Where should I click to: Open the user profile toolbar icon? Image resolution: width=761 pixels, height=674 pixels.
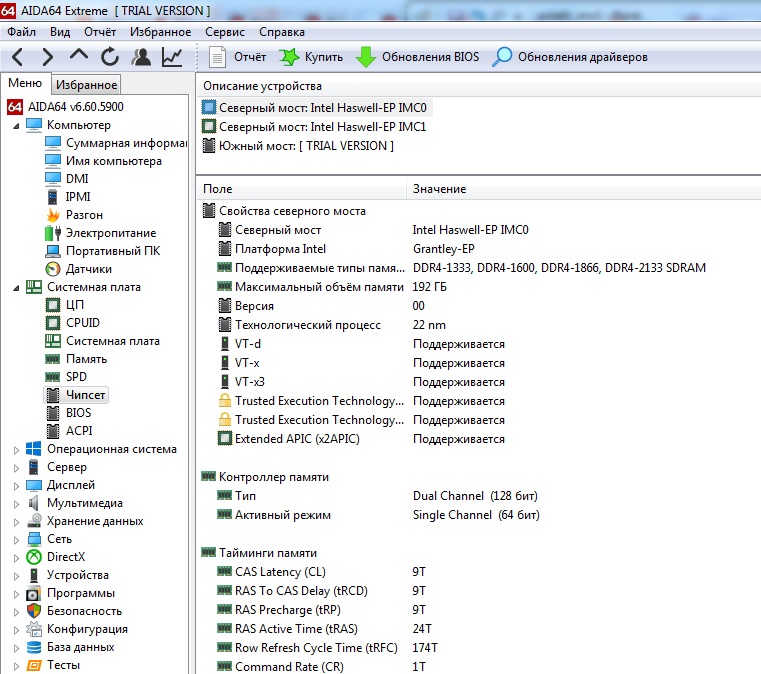coord(141,57)
